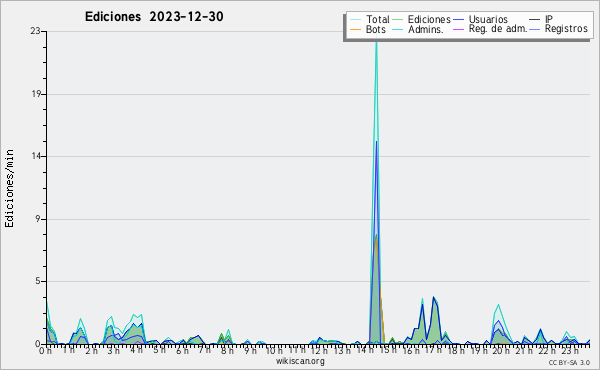Click the x-axis label '8 h'
Image resolution: width=600 pixels, height=370 pixels.
(x=227, y=351)
